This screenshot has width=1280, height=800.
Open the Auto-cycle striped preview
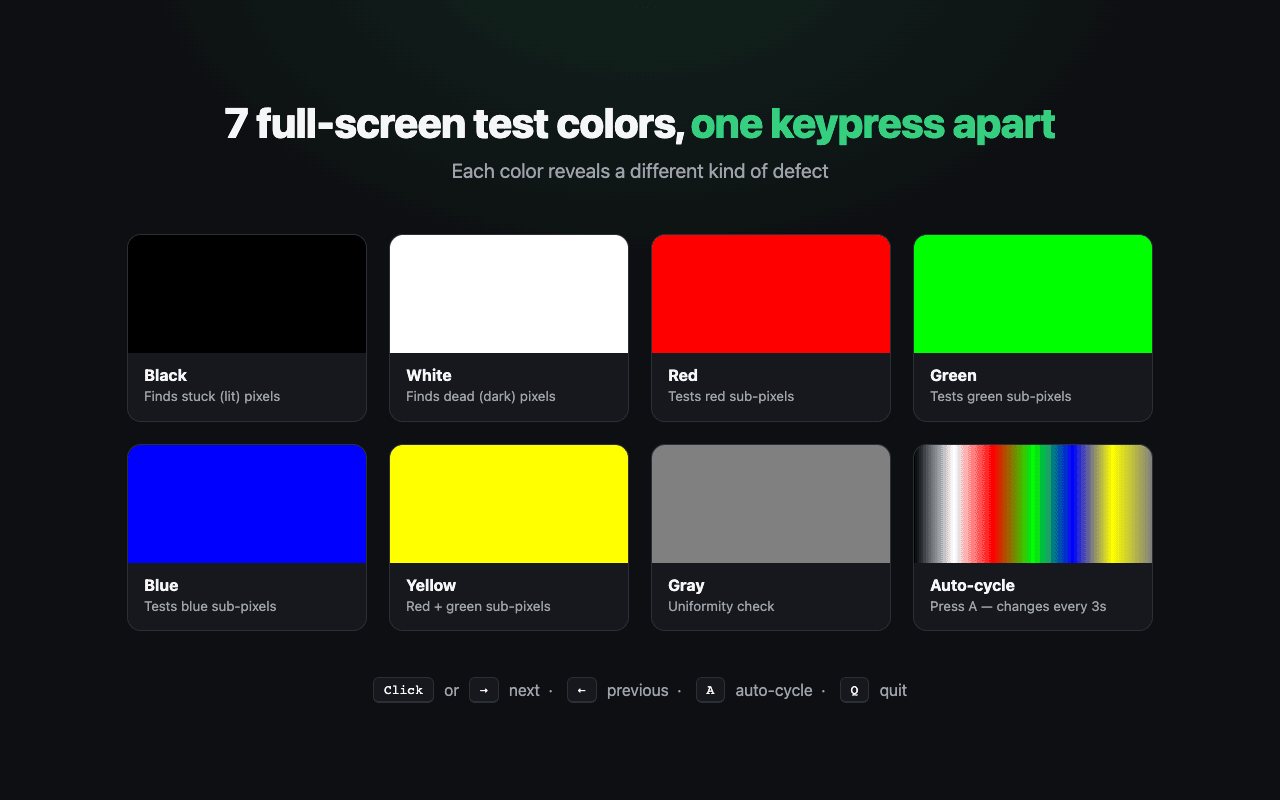click(x=1033, y=504)
